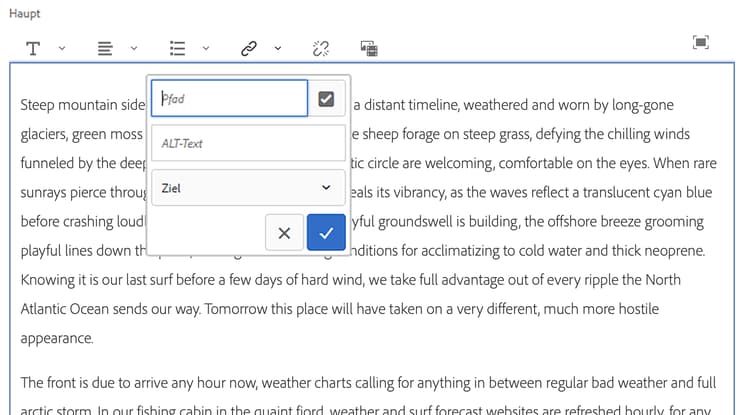The image size is (750, 415).
Task: Click the word 'appearance.' in text
Action: [x=57, y=338]
